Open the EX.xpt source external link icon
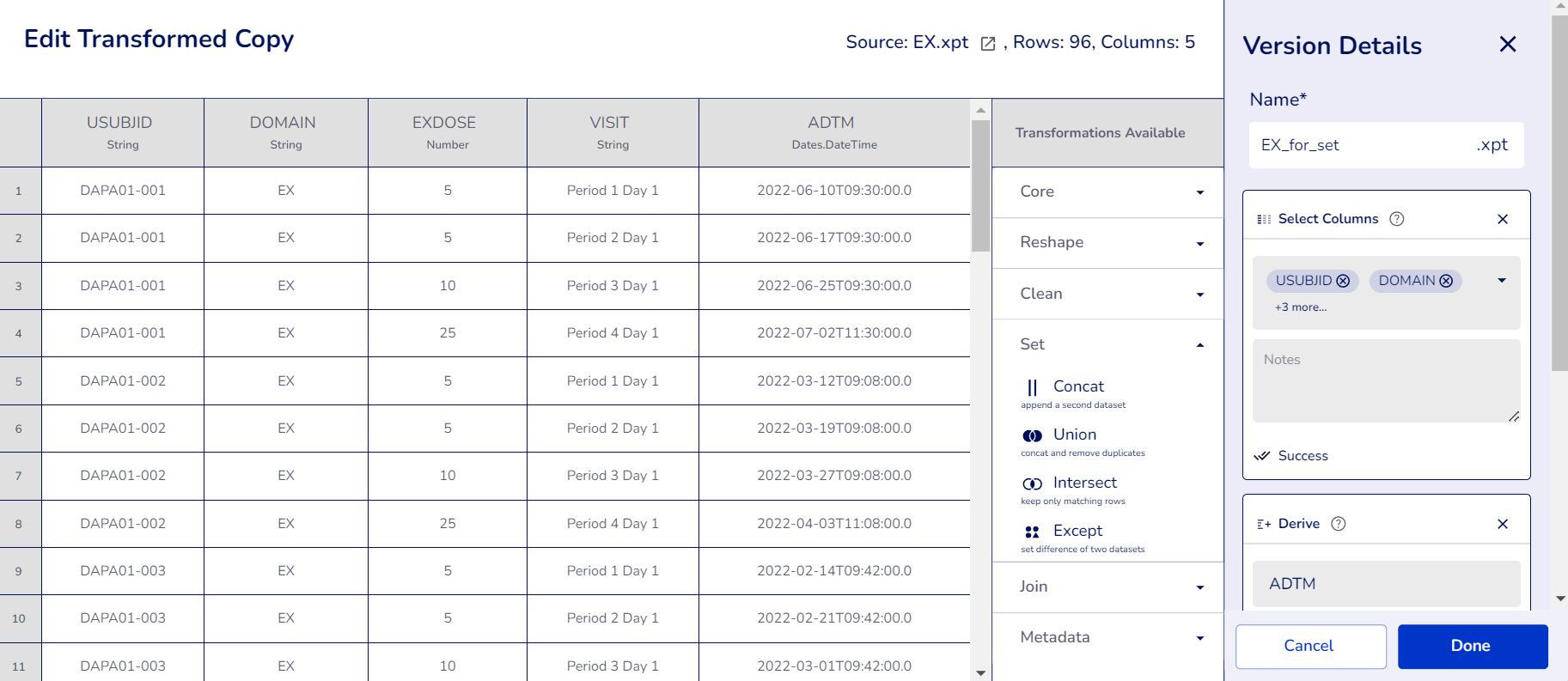 (x=988, y=44)
